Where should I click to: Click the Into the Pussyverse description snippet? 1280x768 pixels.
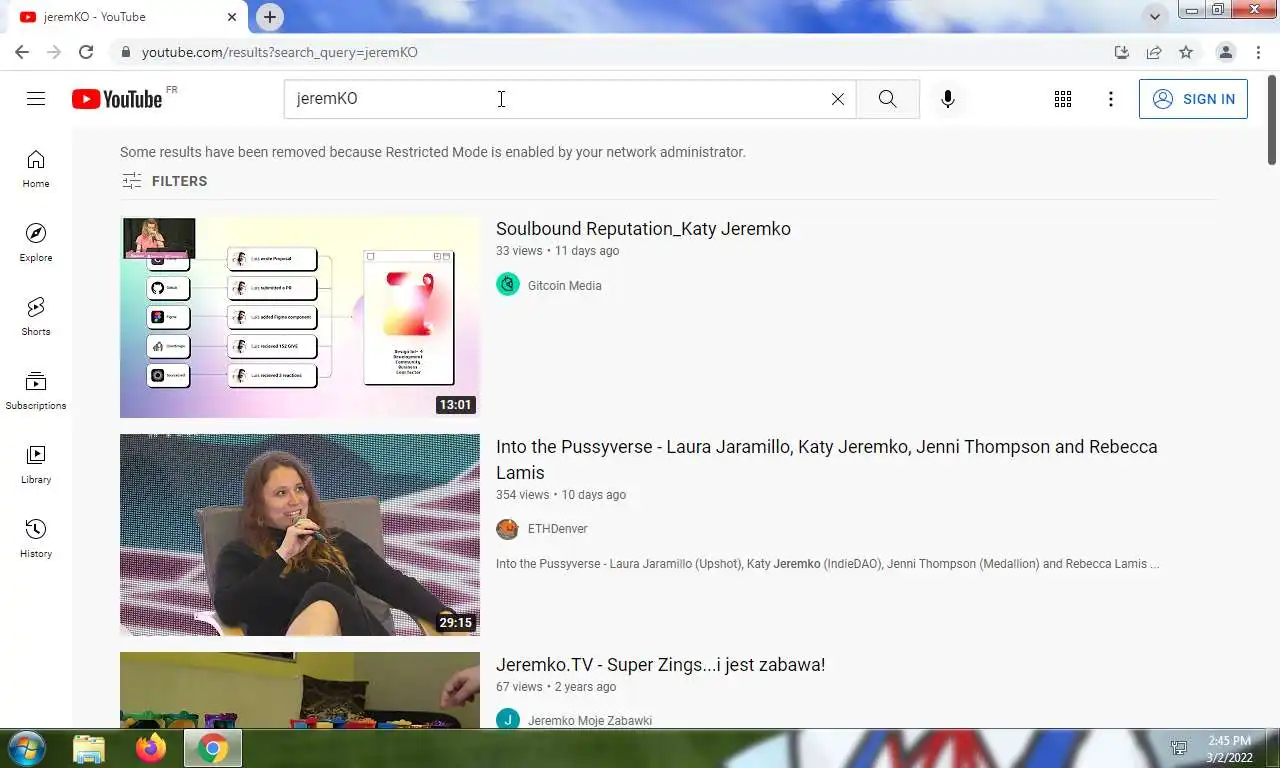(x=828, y=564)
